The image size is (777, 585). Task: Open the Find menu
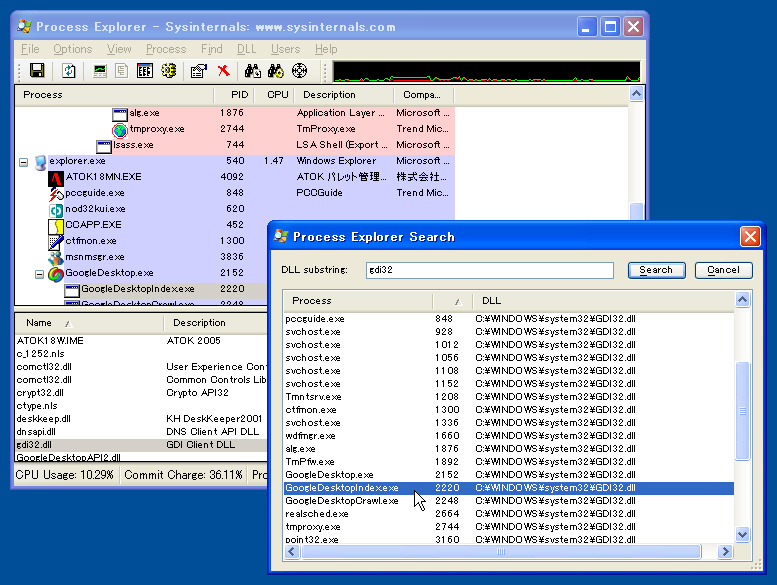point(212,49)
